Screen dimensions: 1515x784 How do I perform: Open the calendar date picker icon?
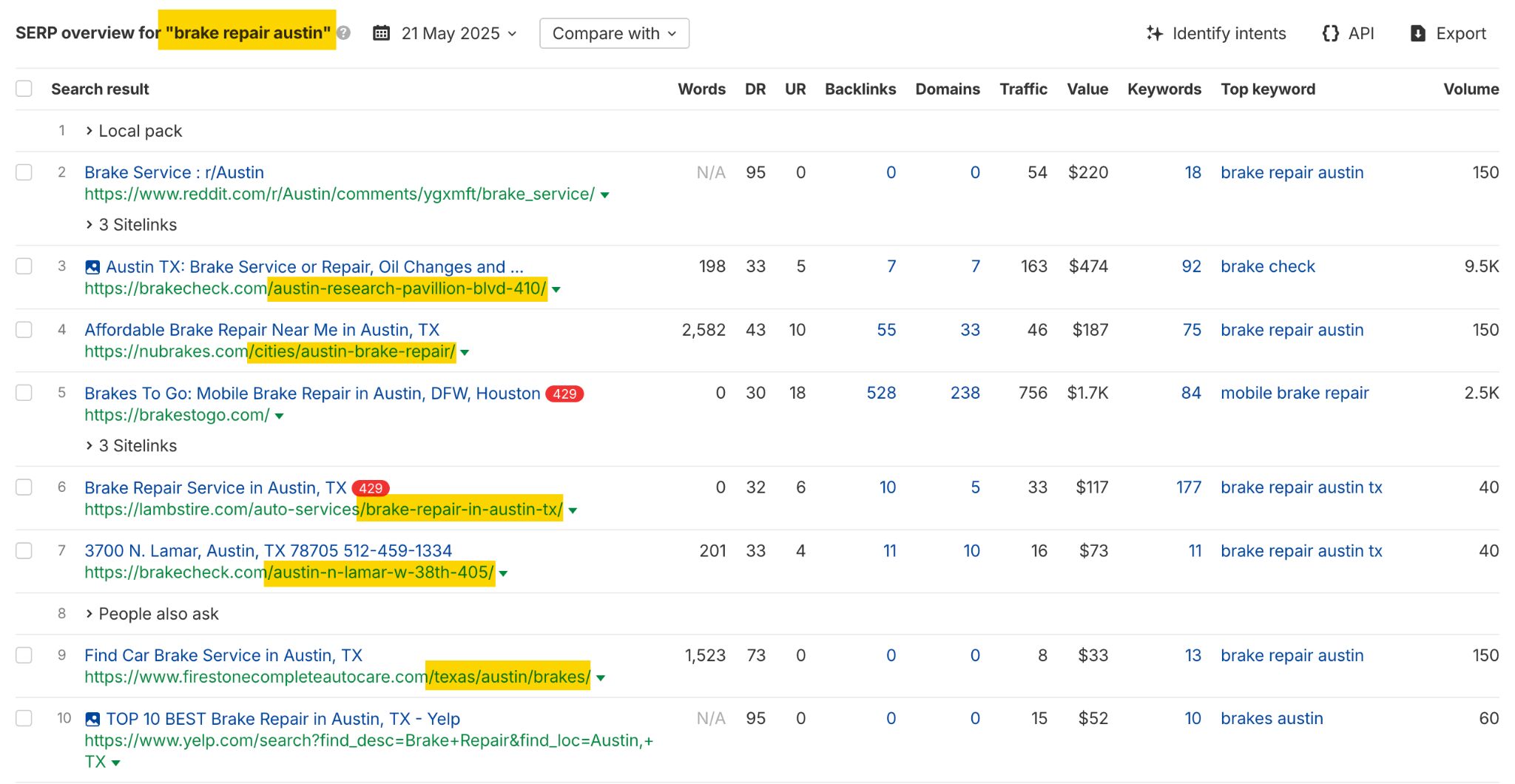point(381,33)
